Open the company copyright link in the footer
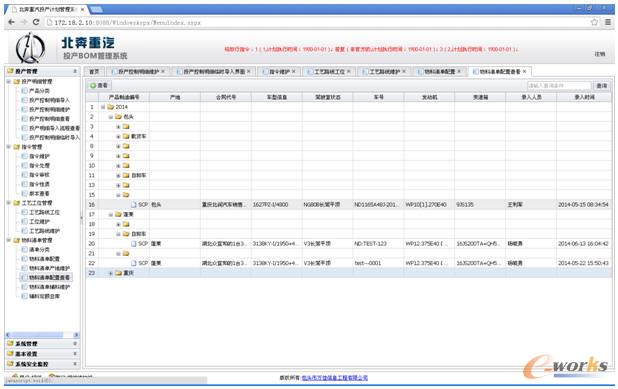This screenshot has height=389, width=618. (x=335, y=378)
